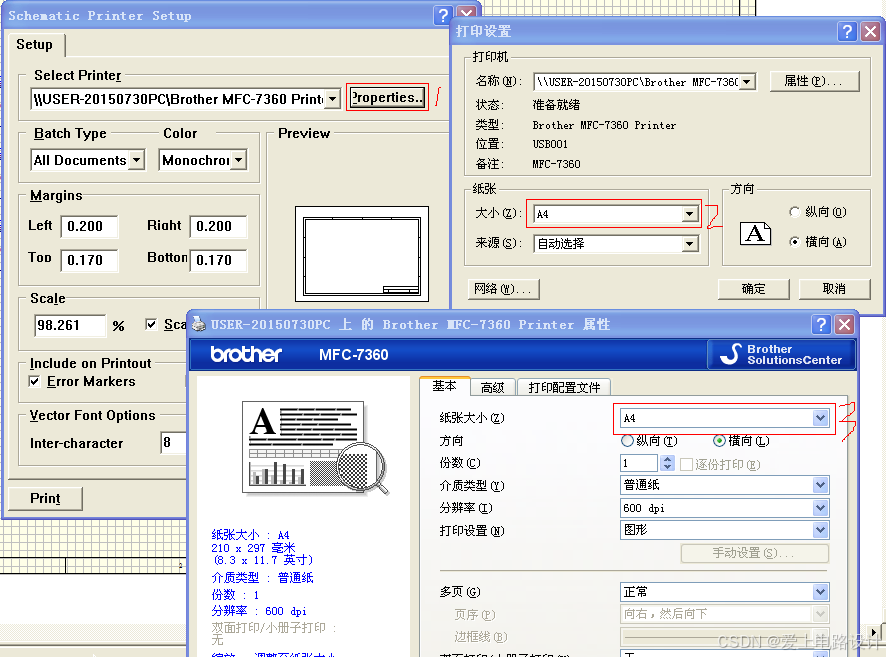Expand the 名称(N) printer name dropdown

point(746,82)
